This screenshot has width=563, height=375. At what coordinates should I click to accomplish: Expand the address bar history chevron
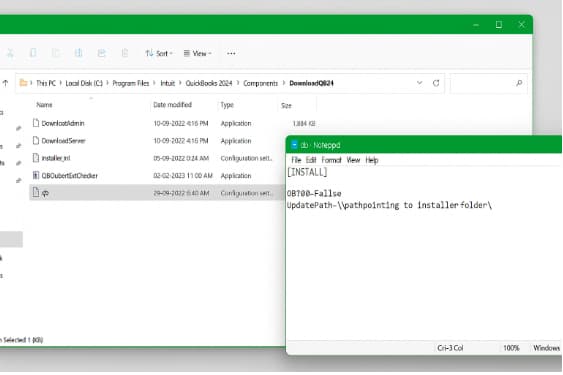(419, 83)
